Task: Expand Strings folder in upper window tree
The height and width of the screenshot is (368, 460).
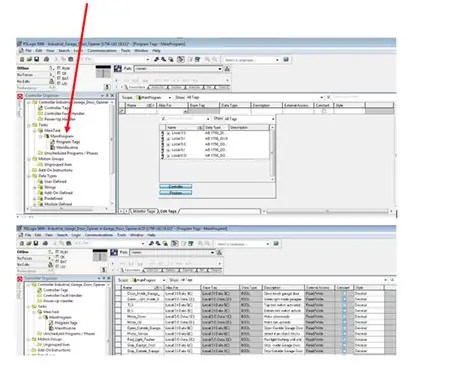Action: (x=35, y=187)
